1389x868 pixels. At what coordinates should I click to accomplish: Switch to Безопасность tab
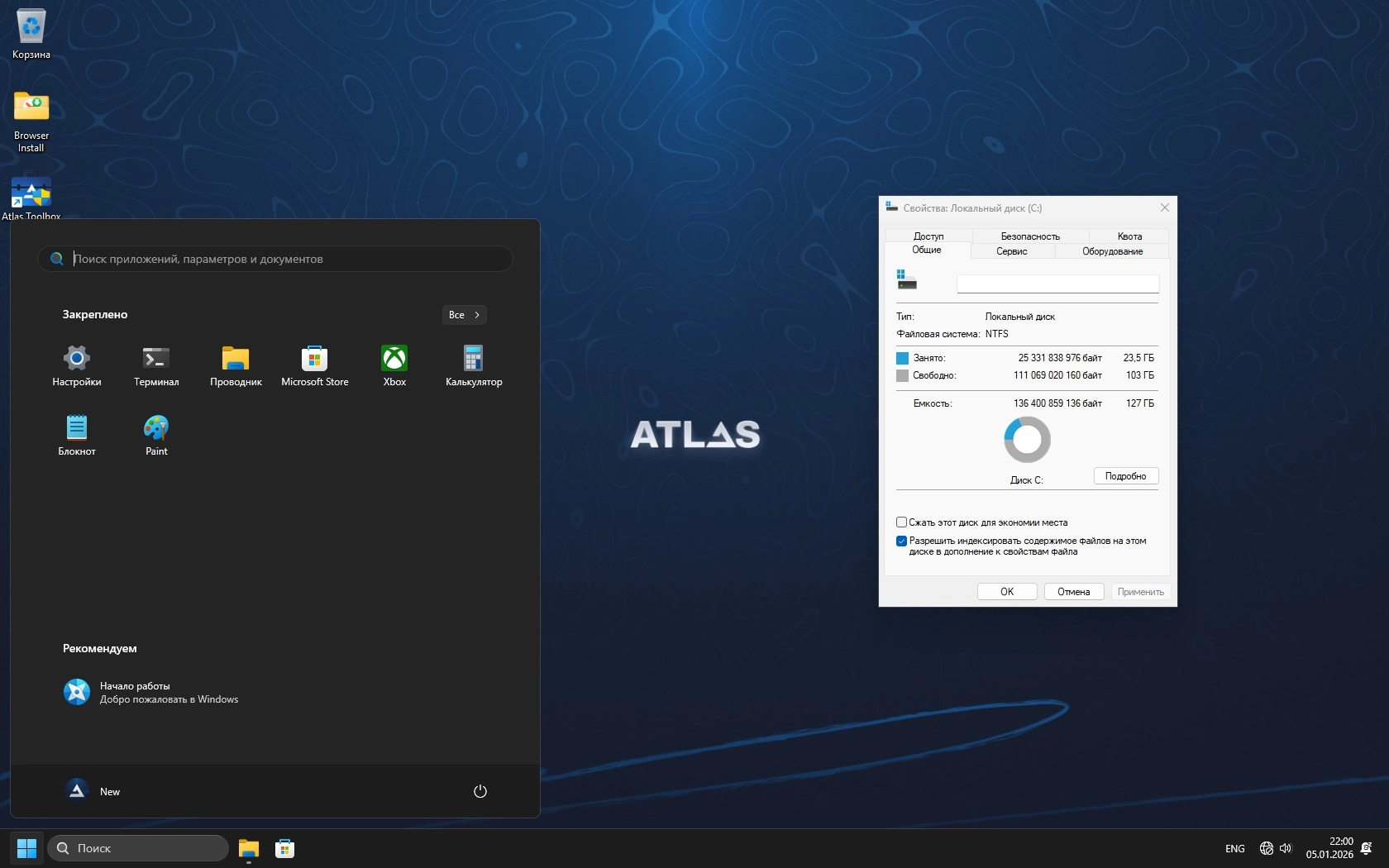tap(1029, 236)
